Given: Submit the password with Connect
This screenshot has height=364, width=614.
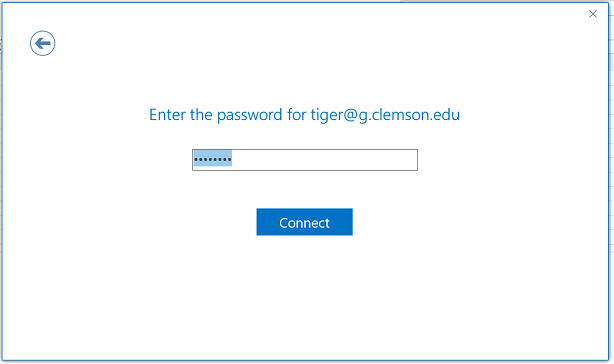Looking at the screenshot, I should (x=304, y=222).
